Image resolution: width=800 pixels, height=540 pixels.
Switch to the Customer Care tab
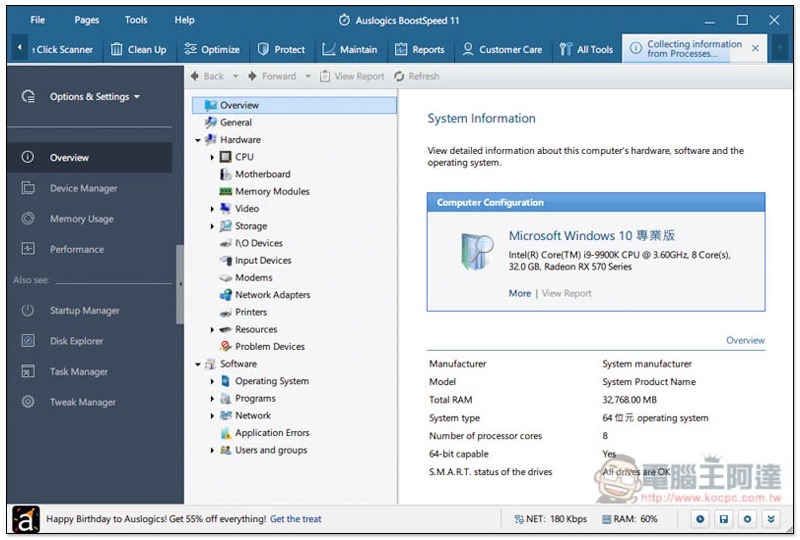point(502,49)
